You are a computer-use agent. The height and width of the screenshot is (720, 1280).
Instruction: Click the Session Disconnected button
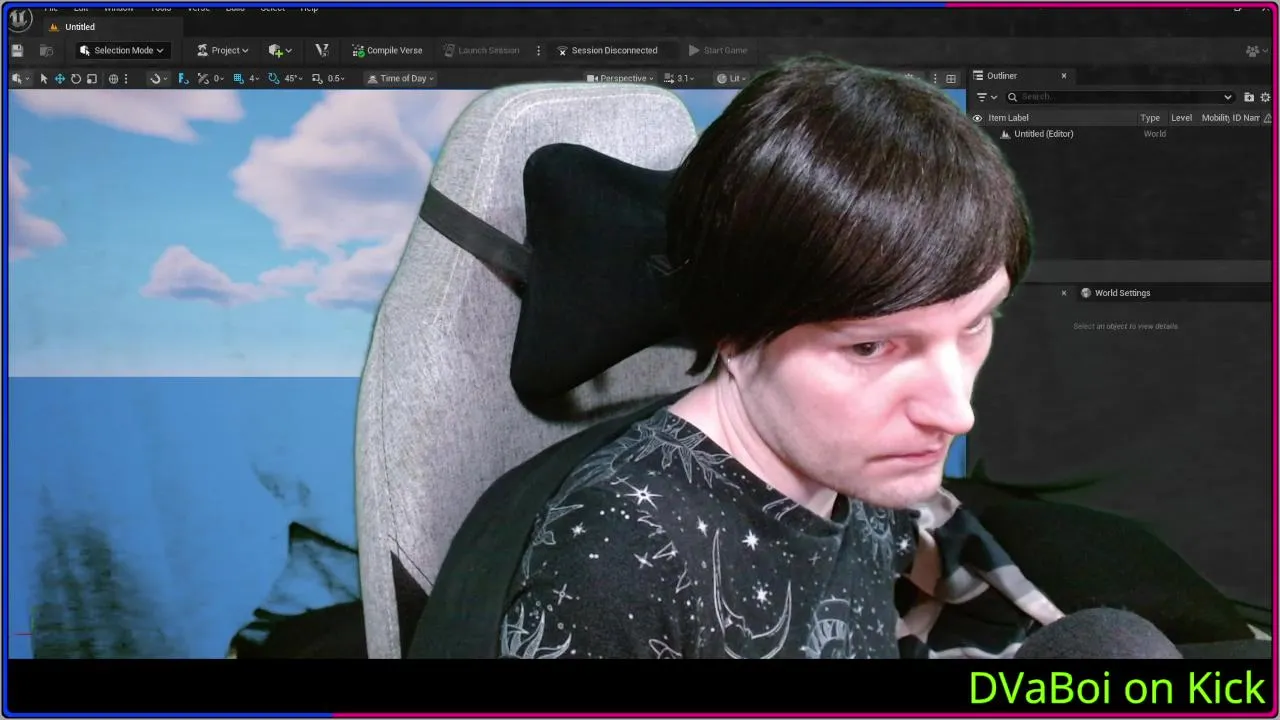point(607,50)
